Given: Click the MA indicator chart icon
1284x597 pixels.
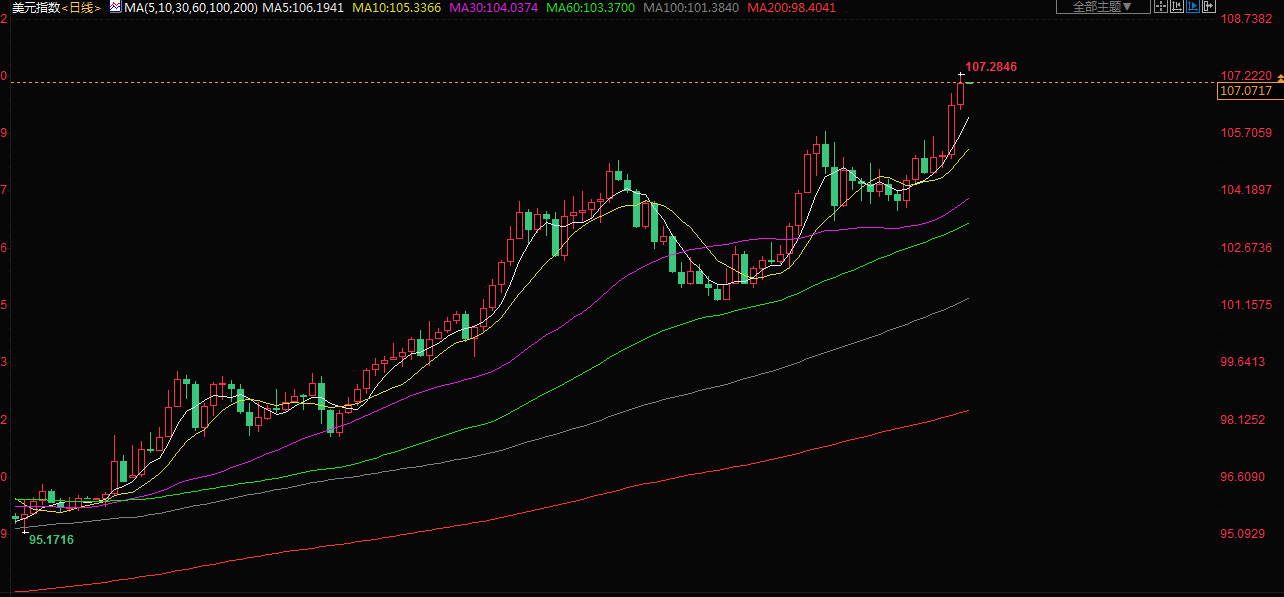Looking at the screenshot, I should [115, 7].
